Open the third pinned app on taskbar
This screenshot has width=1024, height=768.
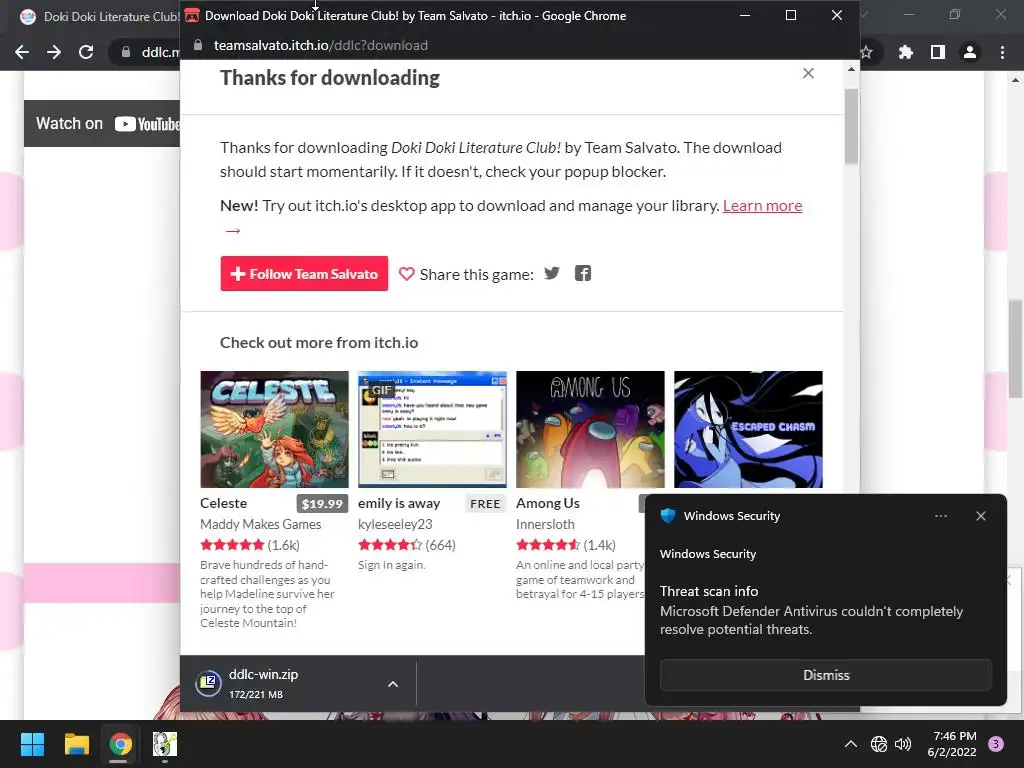165,744
